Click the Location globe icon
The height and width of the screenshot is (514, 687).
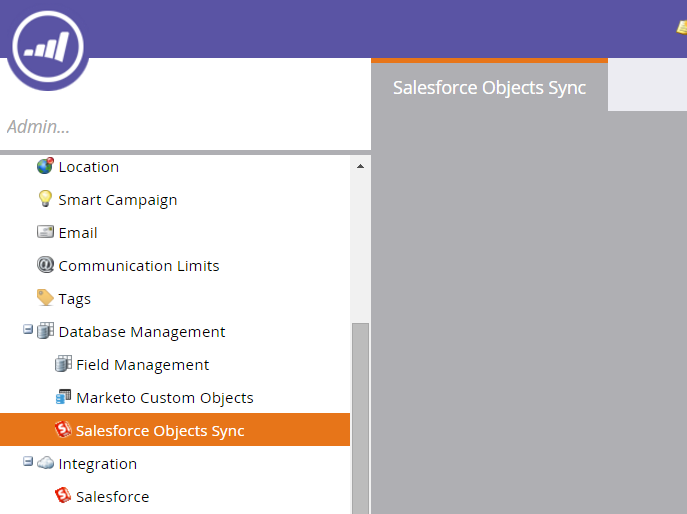pyautogui.click(x=45, y=166)
